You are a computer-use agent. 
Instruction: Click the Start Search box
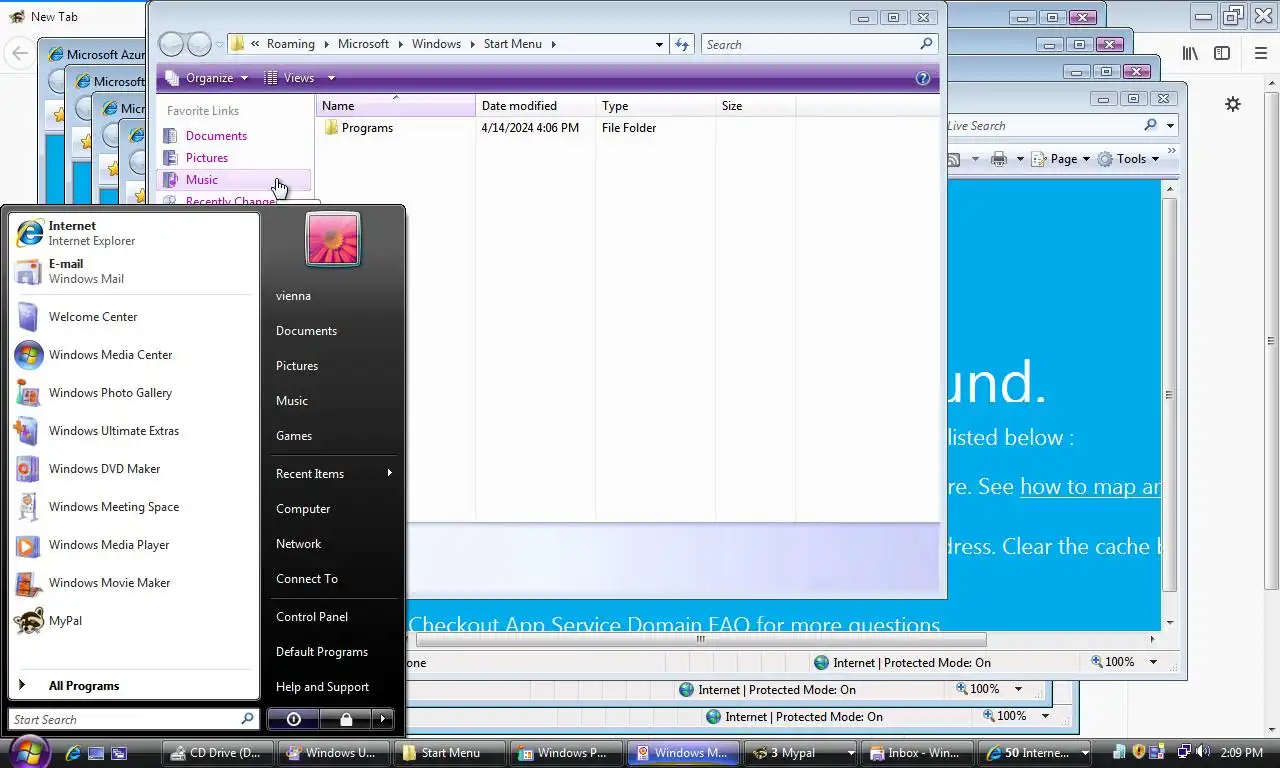(125, 719)
